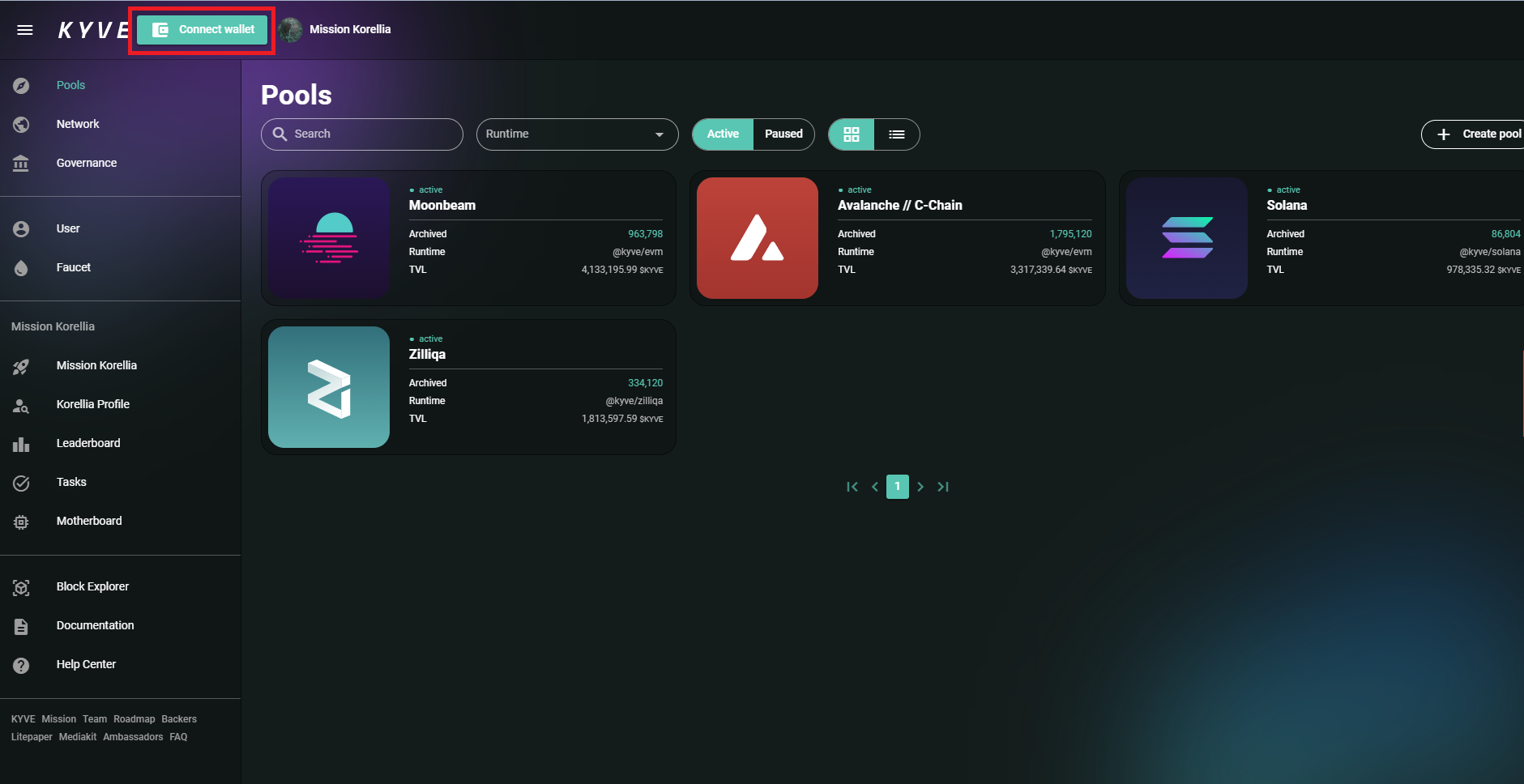
Task: Open the Solana pool logo thumbnail
Action: [1187, 238]
